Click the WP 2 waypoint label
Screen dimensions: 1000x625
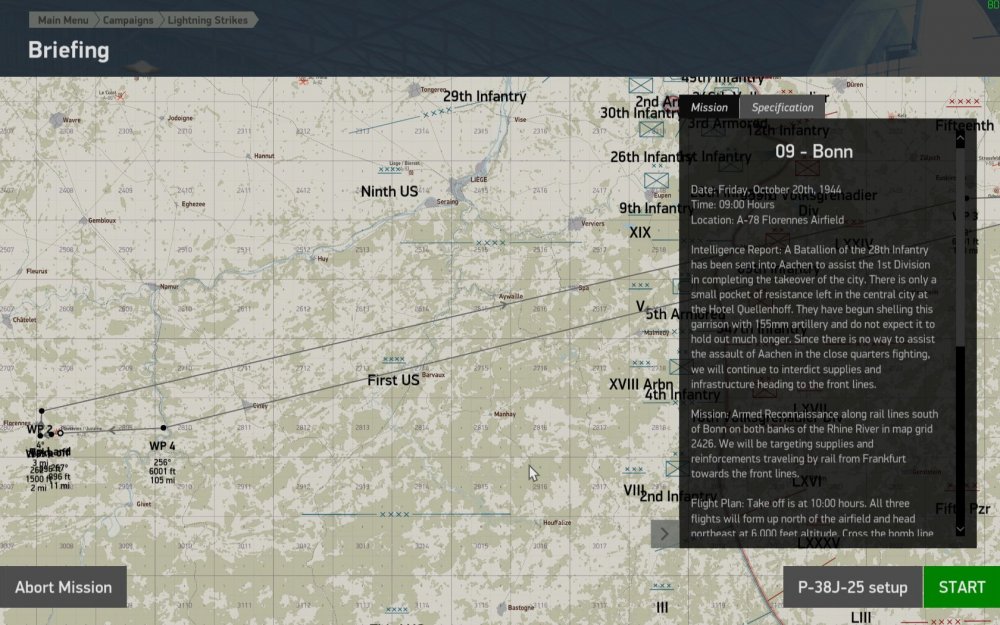(x=39, y=429)
